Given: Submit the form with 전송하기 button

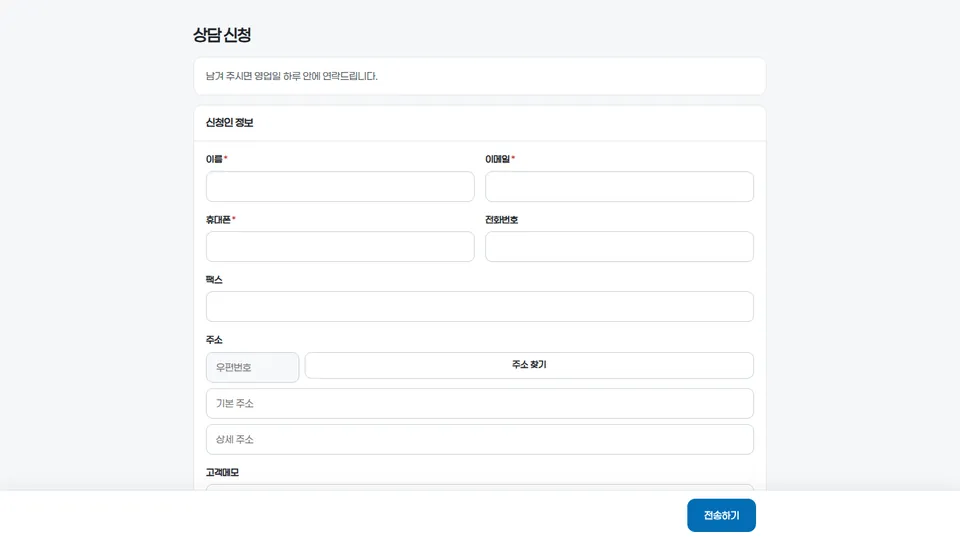Looking at the screenshot, I should pos(721,516).
